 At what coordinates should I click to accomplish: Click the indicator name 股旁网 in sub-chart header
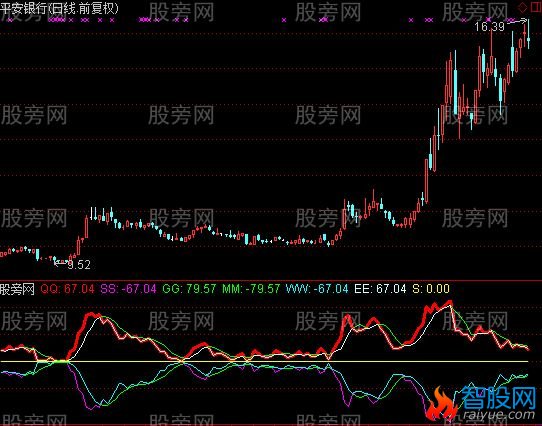[x=17, y=289]
